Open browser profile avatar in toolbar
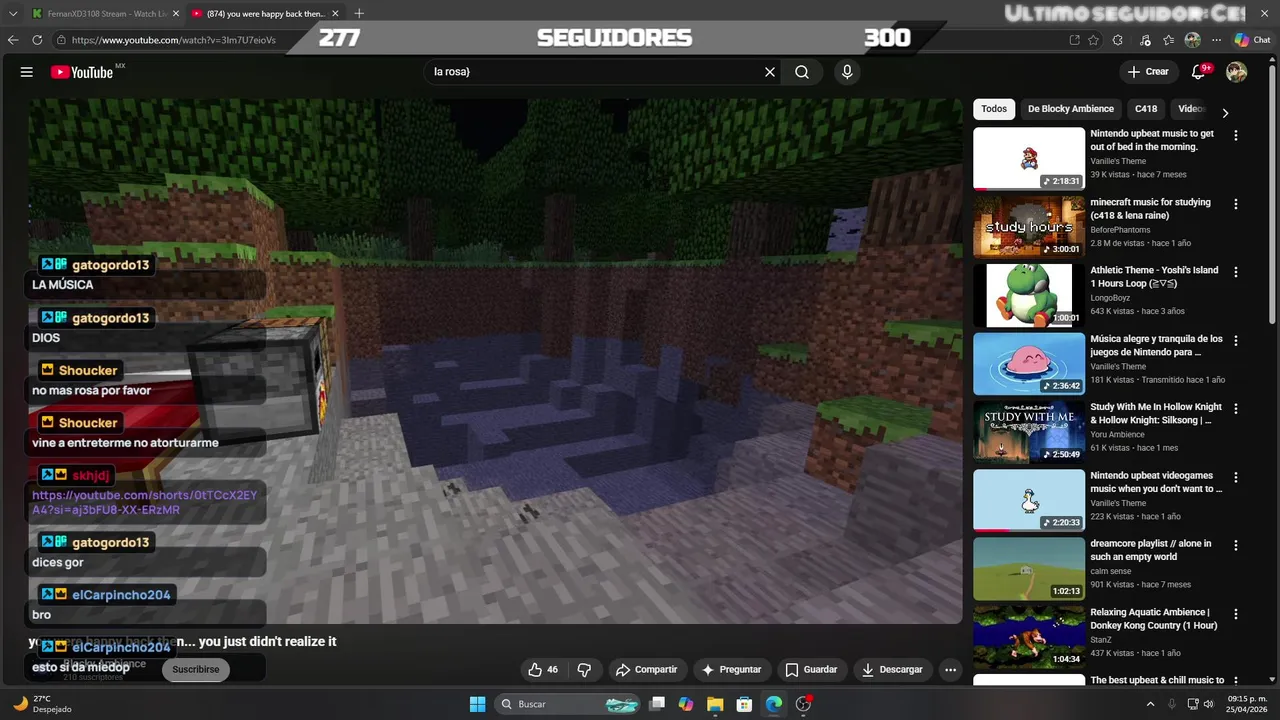1280x720 pixels. pos(1193,40)
